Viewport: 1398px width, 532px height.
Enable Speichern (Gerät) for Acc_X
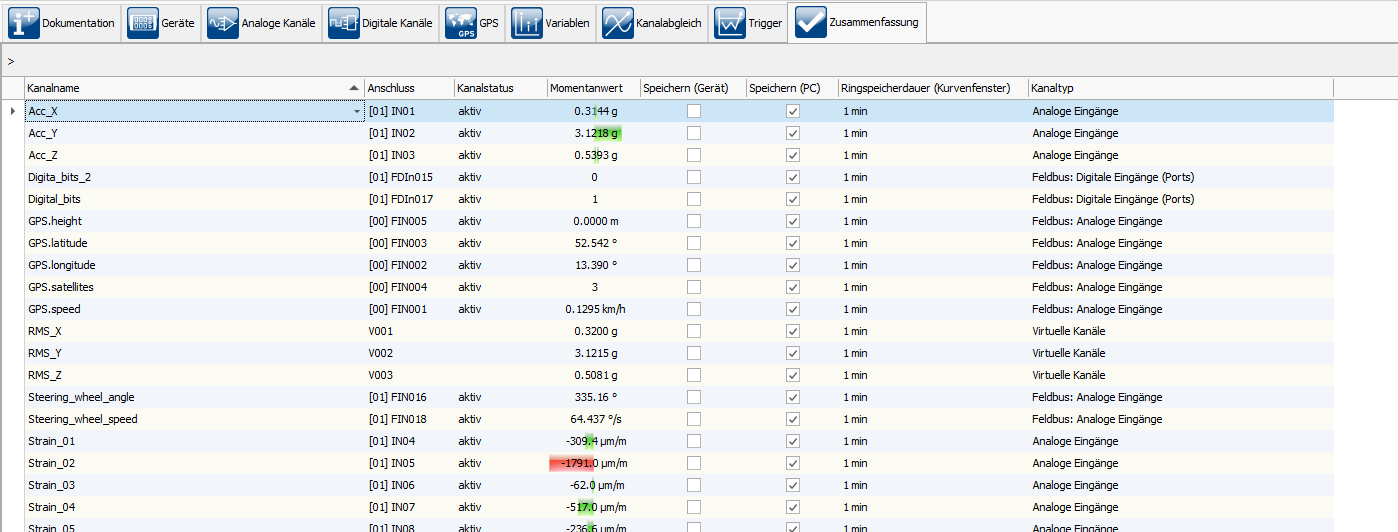tap(694, 111)
